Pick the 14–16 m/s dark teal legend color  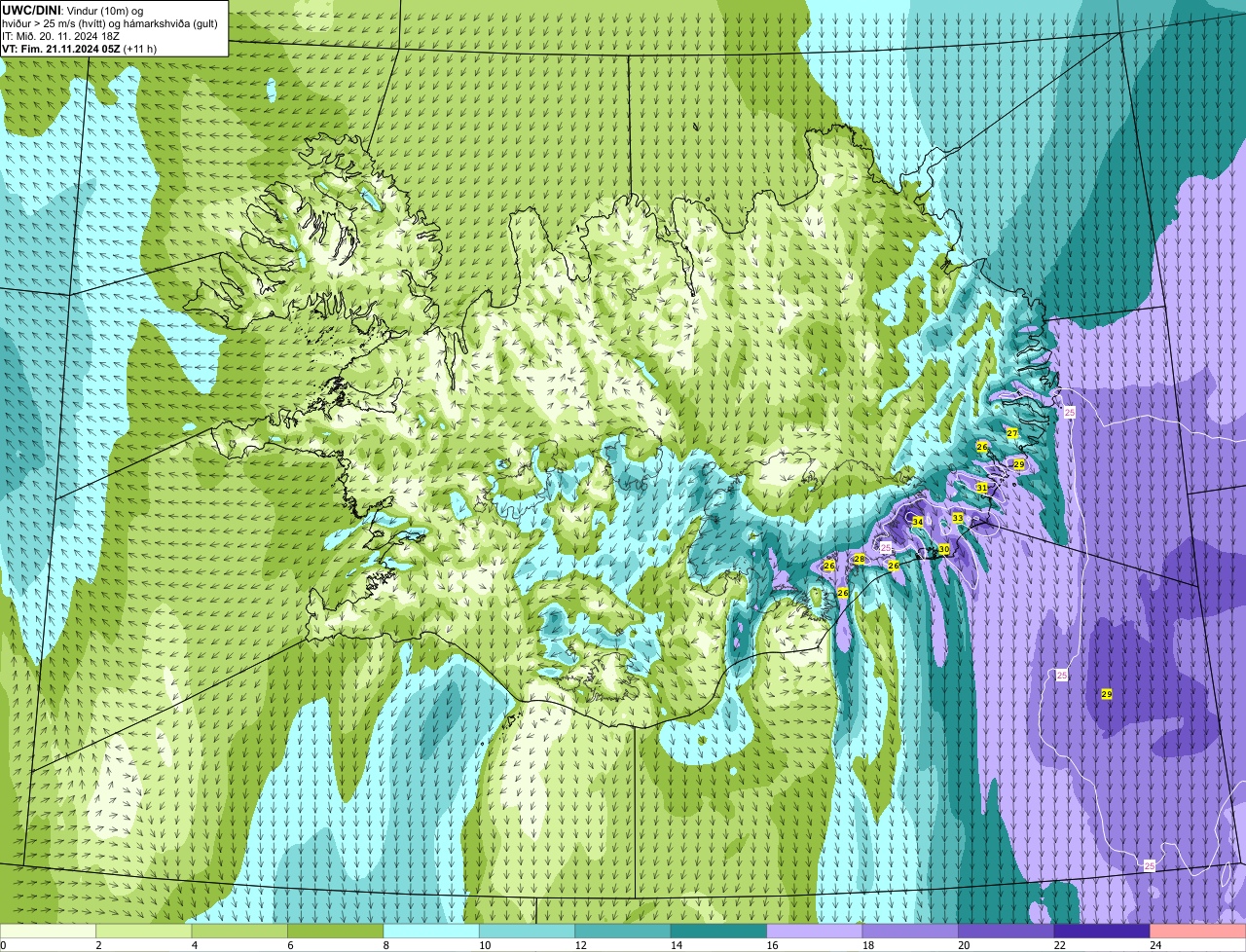click(x=718, y=931)
